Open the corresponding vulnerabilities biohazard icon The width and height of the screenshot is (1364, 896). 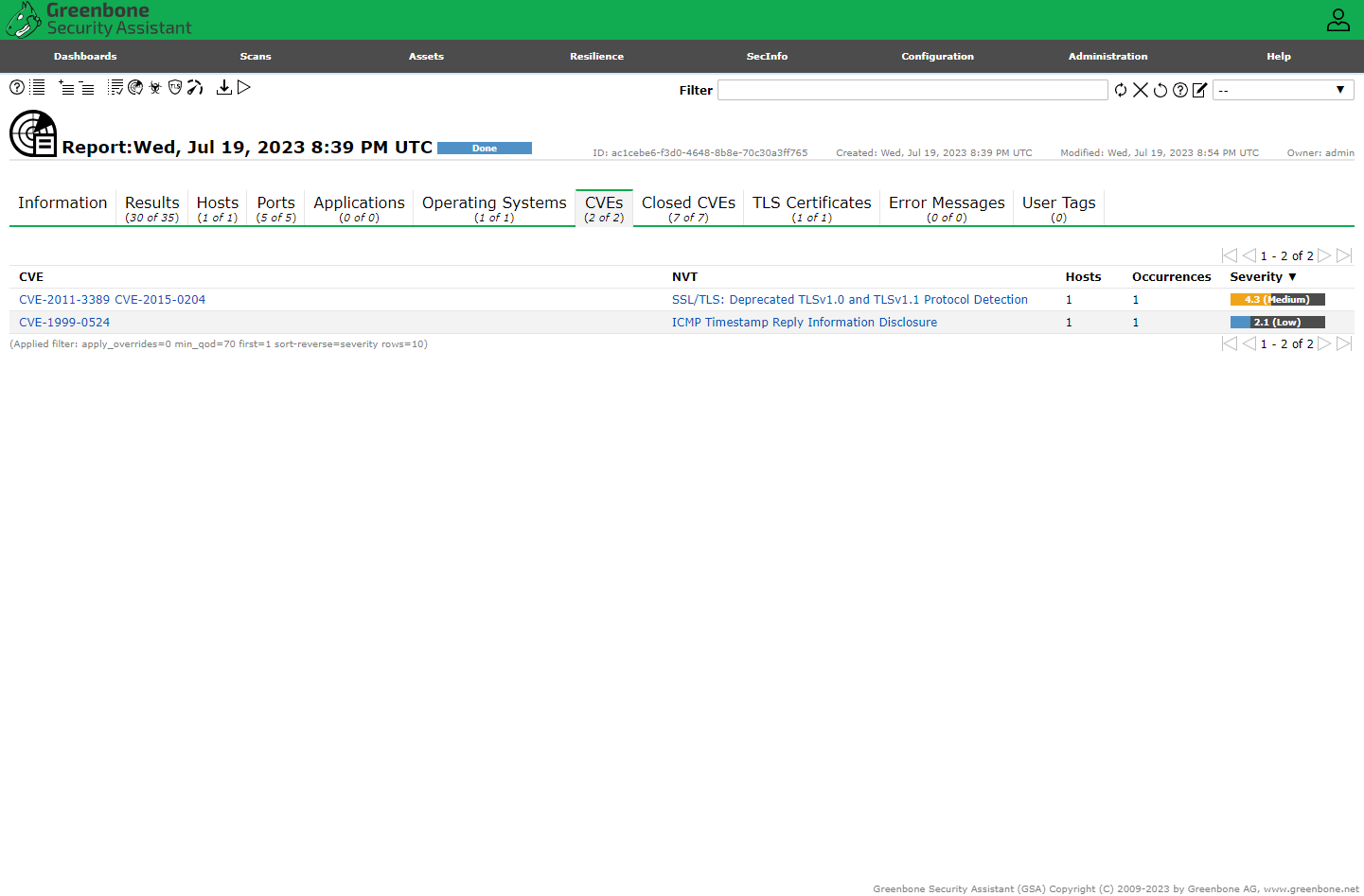(x=155, y=87)
